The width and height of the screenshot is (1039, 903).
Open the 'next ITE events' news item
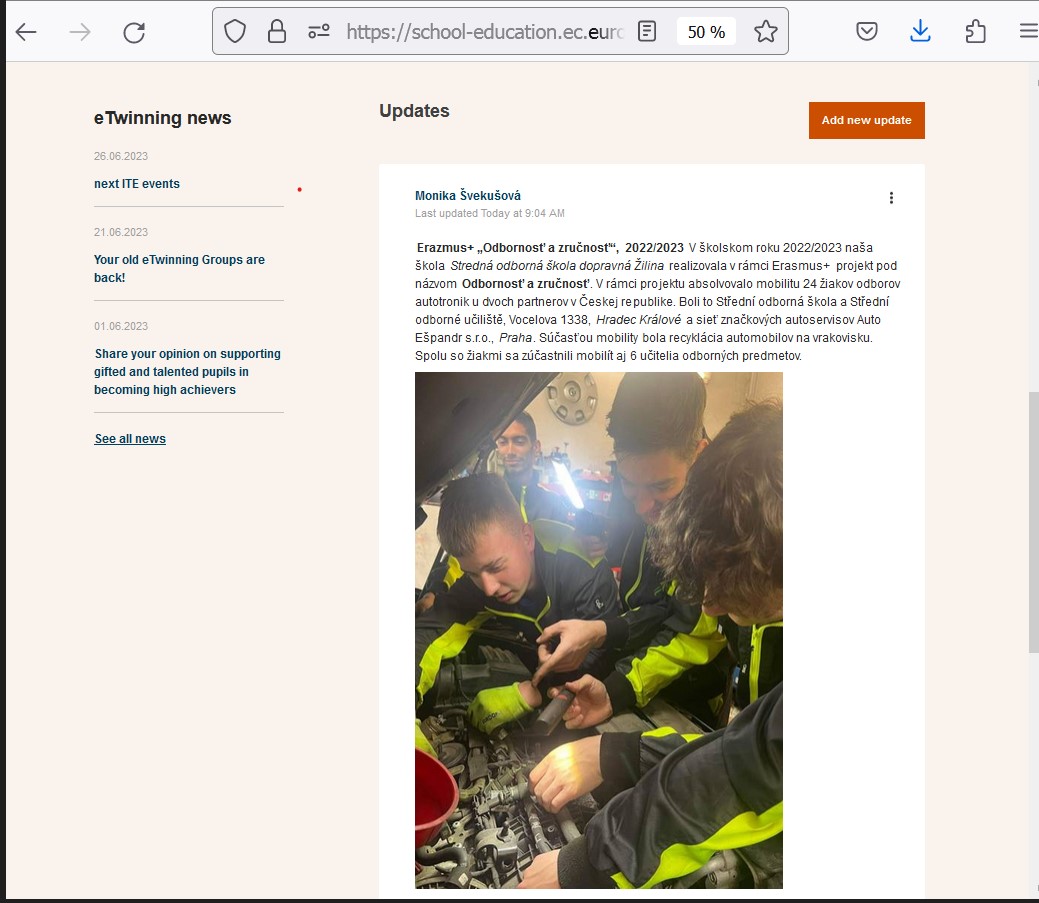click(x=137, y=184)
